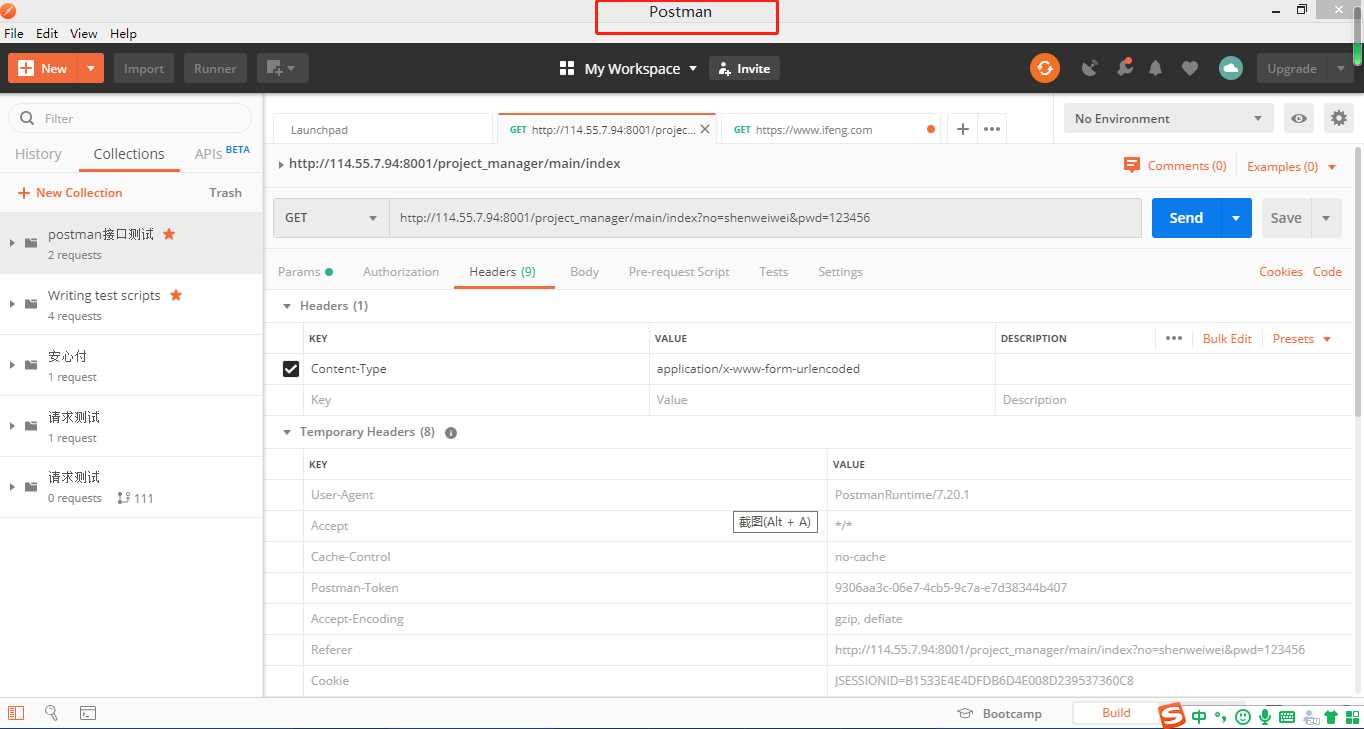The image size is (1364, 729).
Task: Click the Build mode toggle in bottom bar
Action: pos(1116,713)
